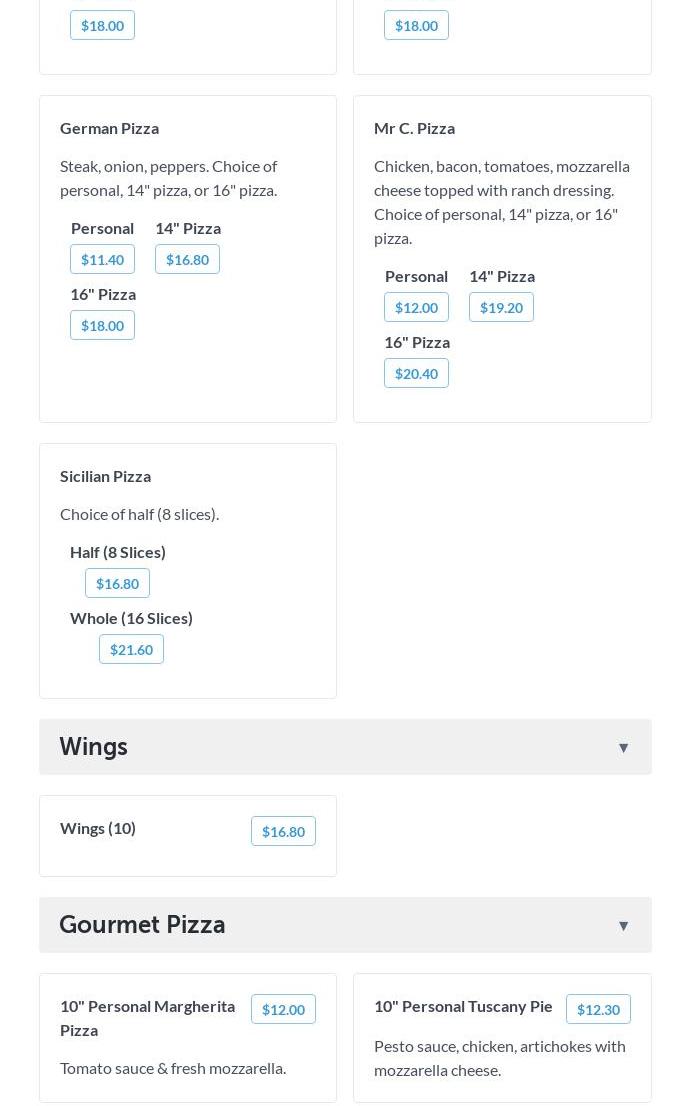
Task: Add Wings (10) for $16.80
Action: [283, 832]
